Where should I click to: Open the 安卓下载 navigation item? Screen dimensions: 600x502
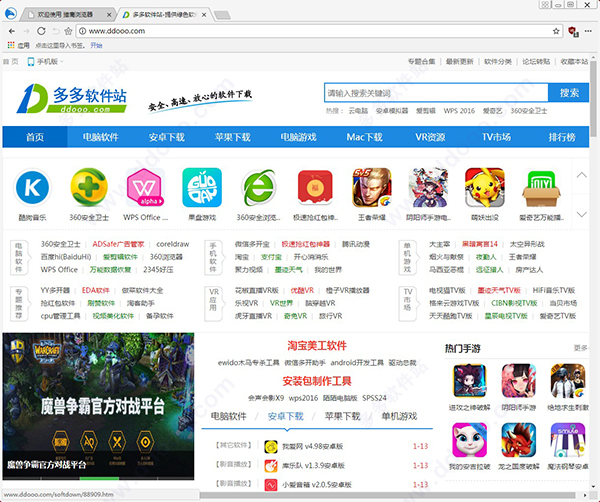(x=166, y=137)
